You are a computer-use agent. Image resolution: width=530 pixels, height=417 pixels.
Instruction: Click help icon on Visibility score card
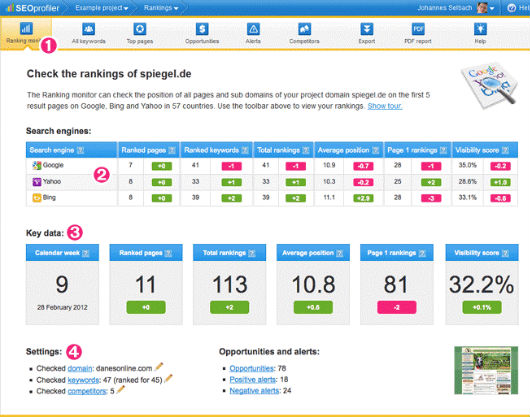click(x=505, y=253)
